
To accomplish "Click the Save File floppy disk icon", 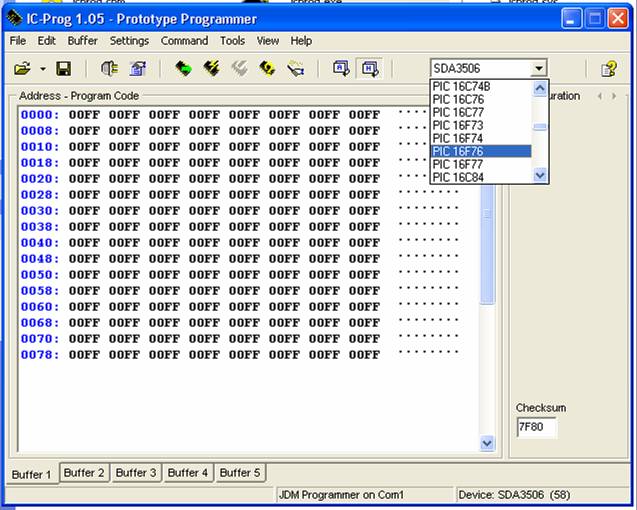I will pyautogui.click(x=63, y=68).
